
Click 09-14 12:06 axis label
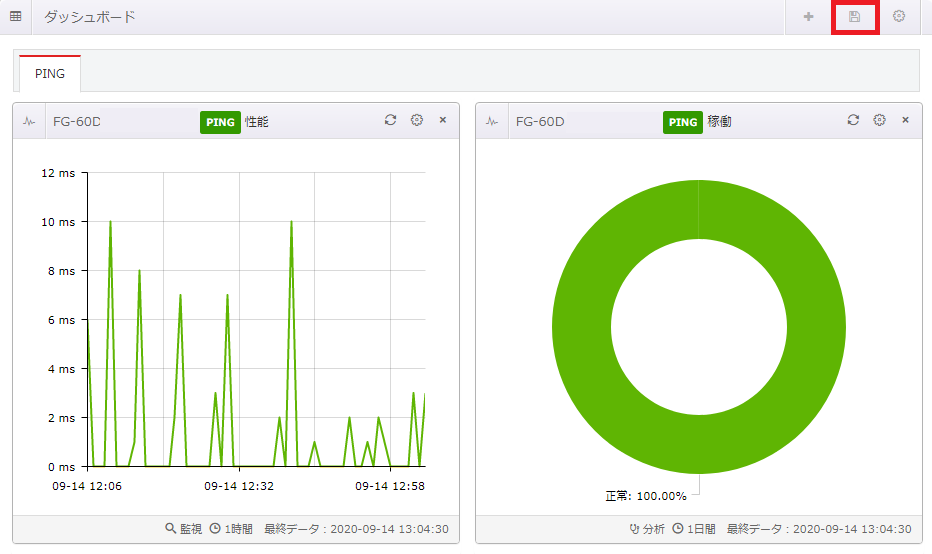click(87, 486)
